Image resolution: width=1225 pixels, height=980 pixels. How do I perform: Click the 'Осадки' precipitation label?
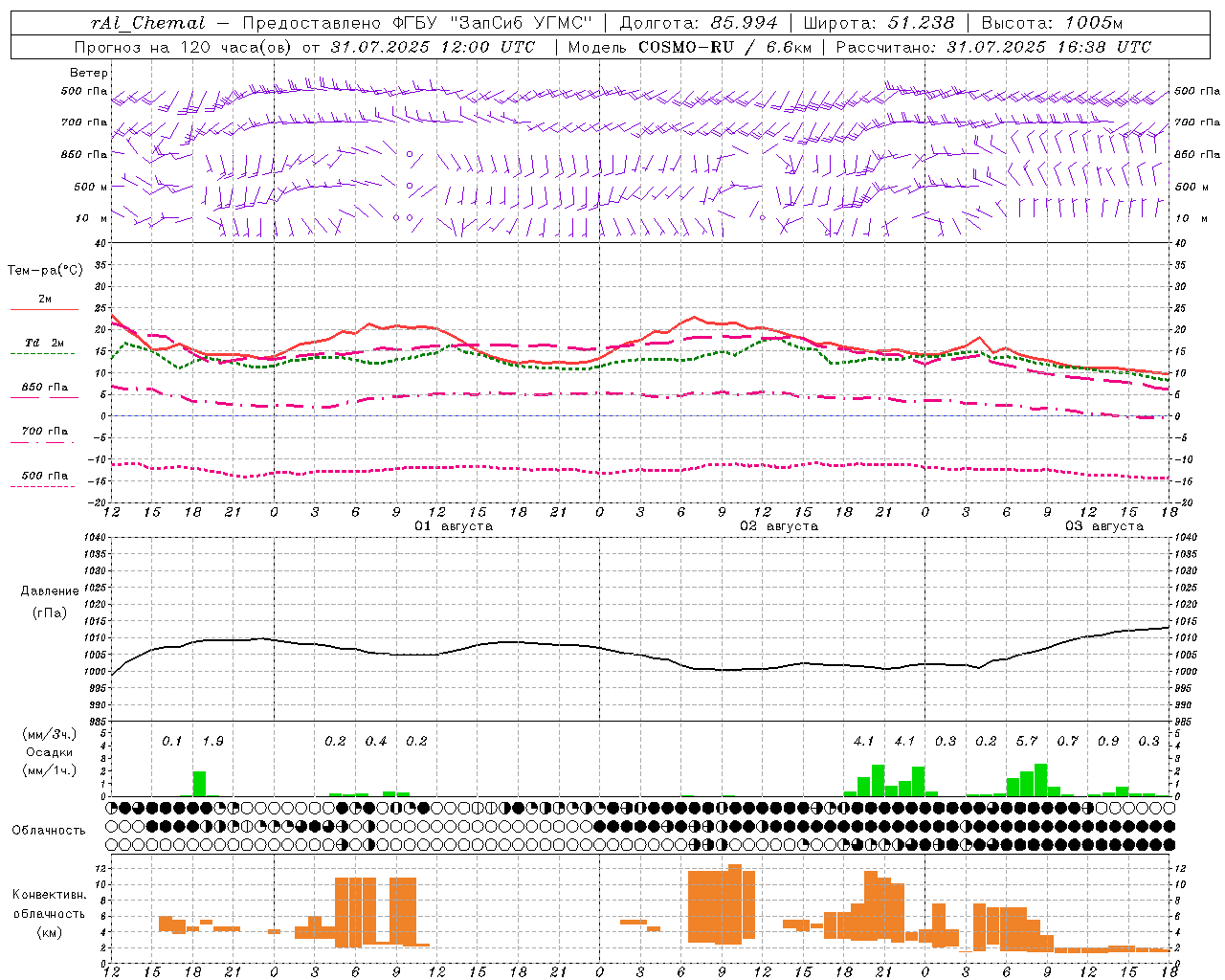click(x=50, y=752)
